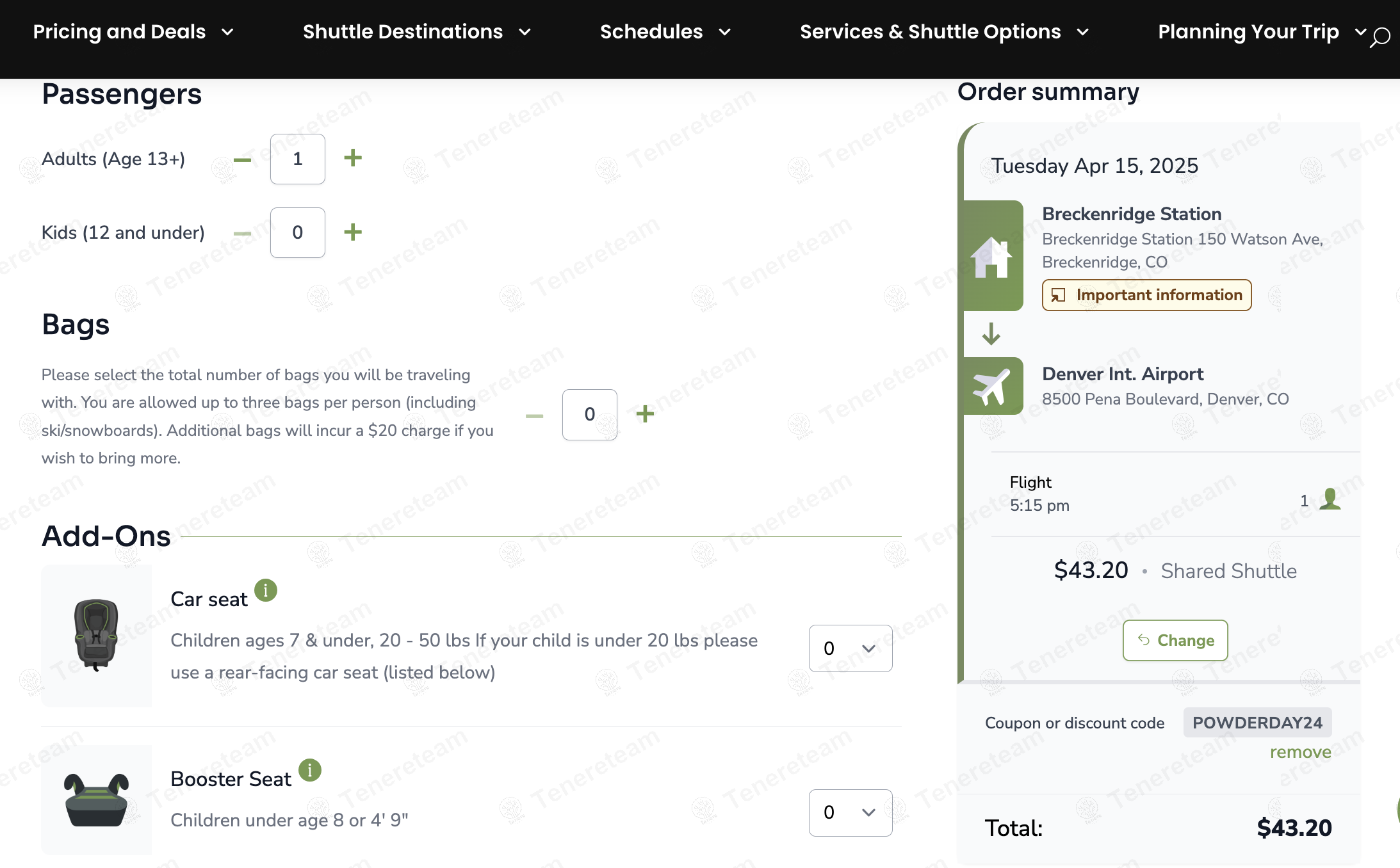Image resolution: width=1400 pixels, height=868 pixels.
Task: Click the search magnifier icon
Action: pyautogui.click(x=1380, y=37)
